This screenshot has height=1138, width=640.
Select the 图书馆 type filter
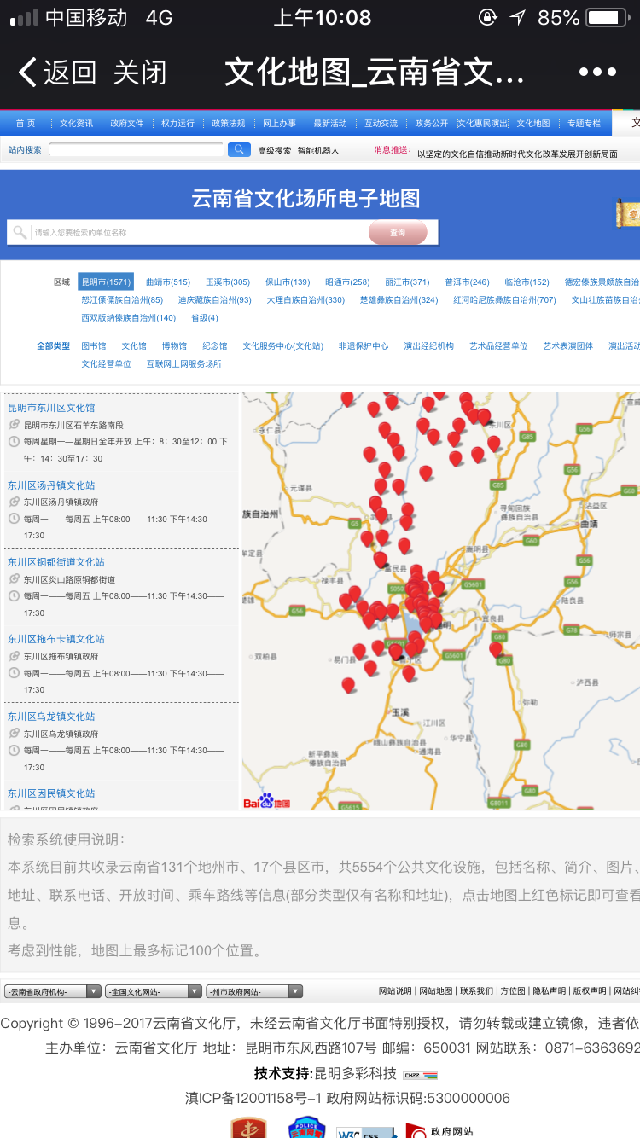pyautogui.click(x=93, y=346)
